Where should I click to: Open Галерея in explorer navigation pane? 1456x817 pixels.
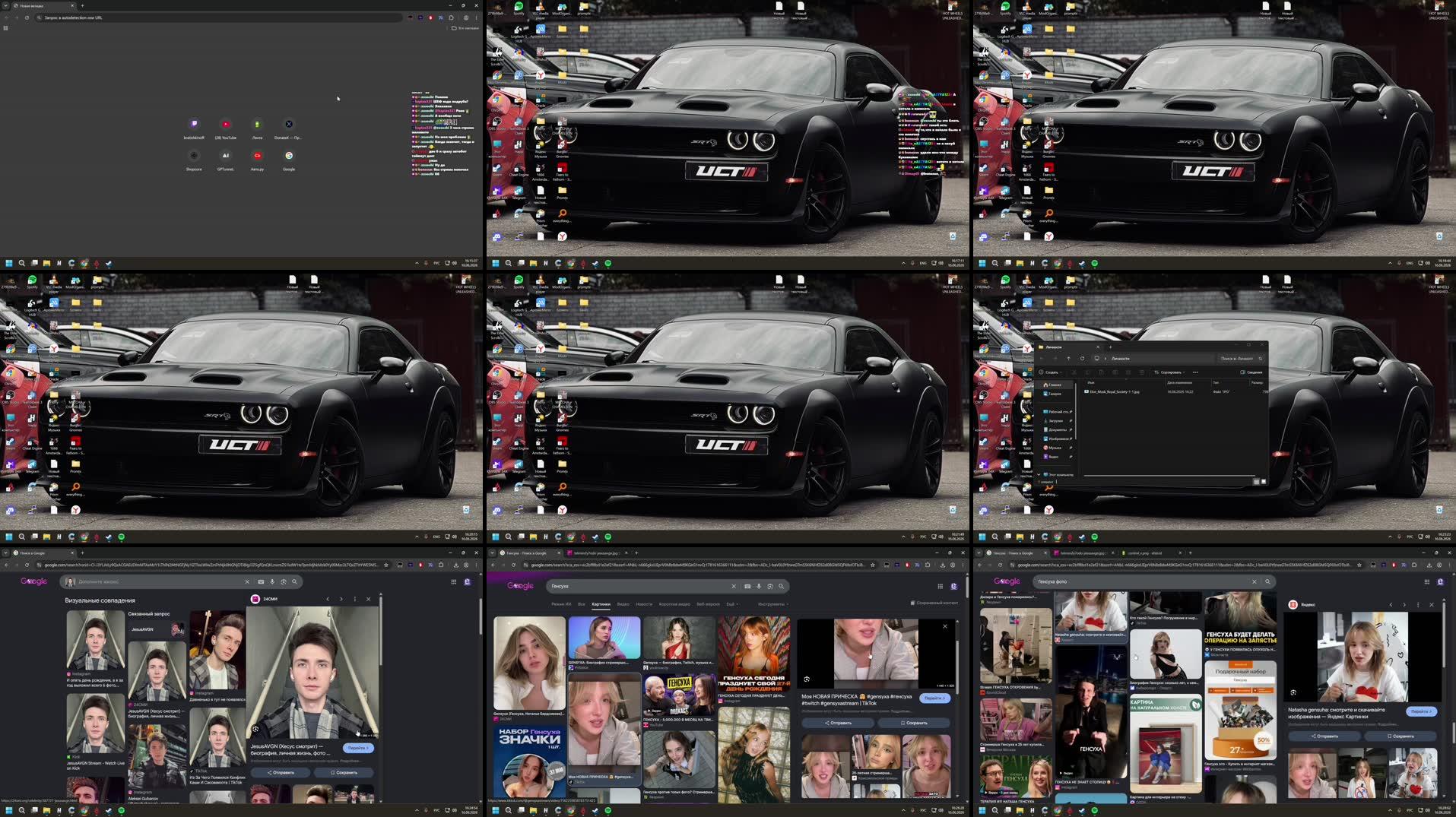click(1055, 394)
